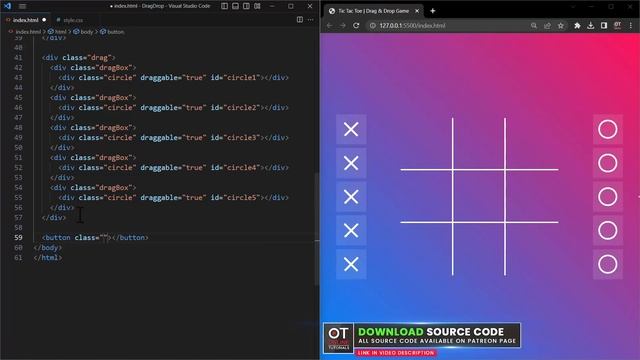Open browser Downloads icon
The width and height of the screenshot is (640, 360).
pos(591,25)
